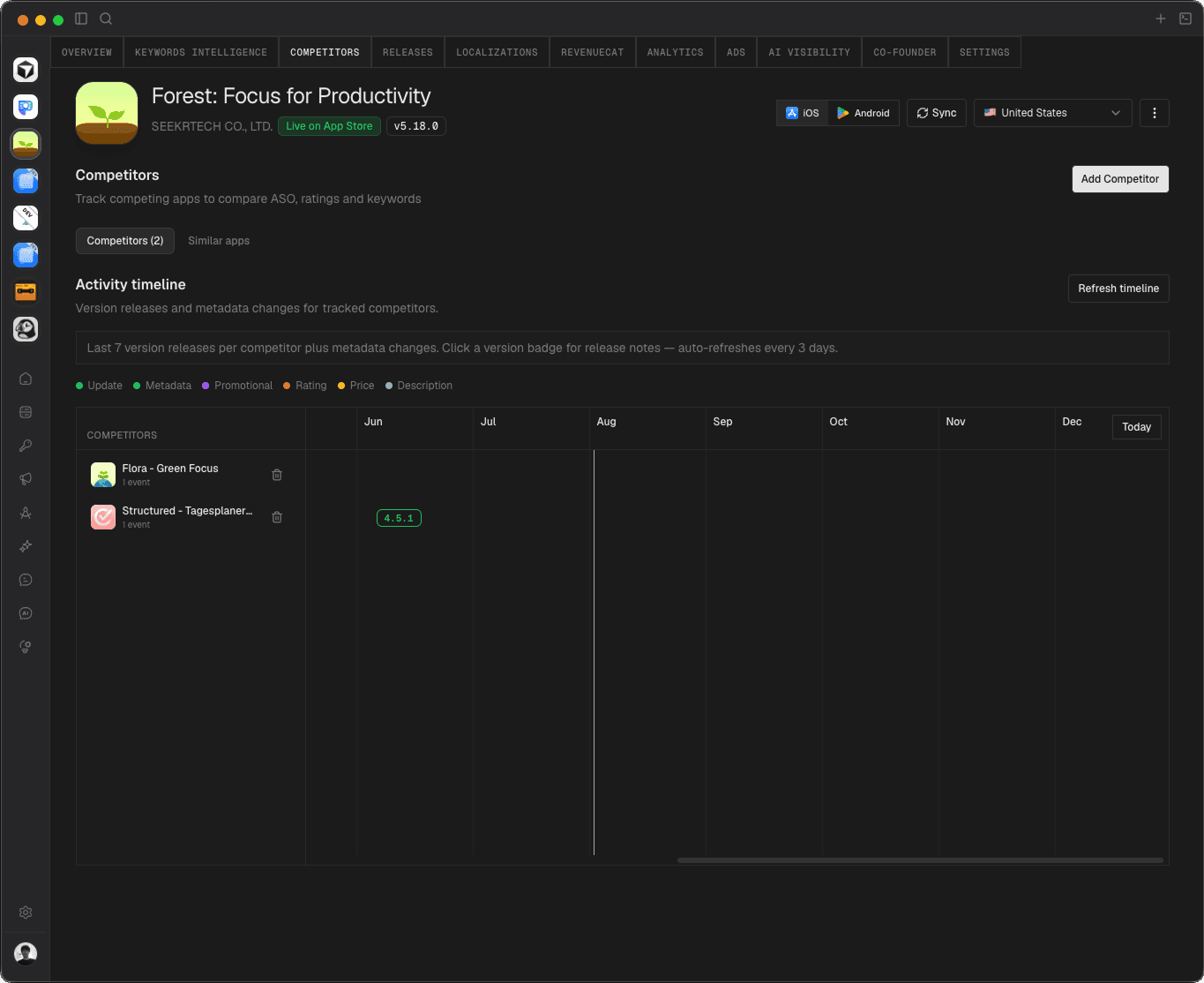Click the green Update legend dot
This screenshot has width=1204, height=983.
tap(79, 386)
